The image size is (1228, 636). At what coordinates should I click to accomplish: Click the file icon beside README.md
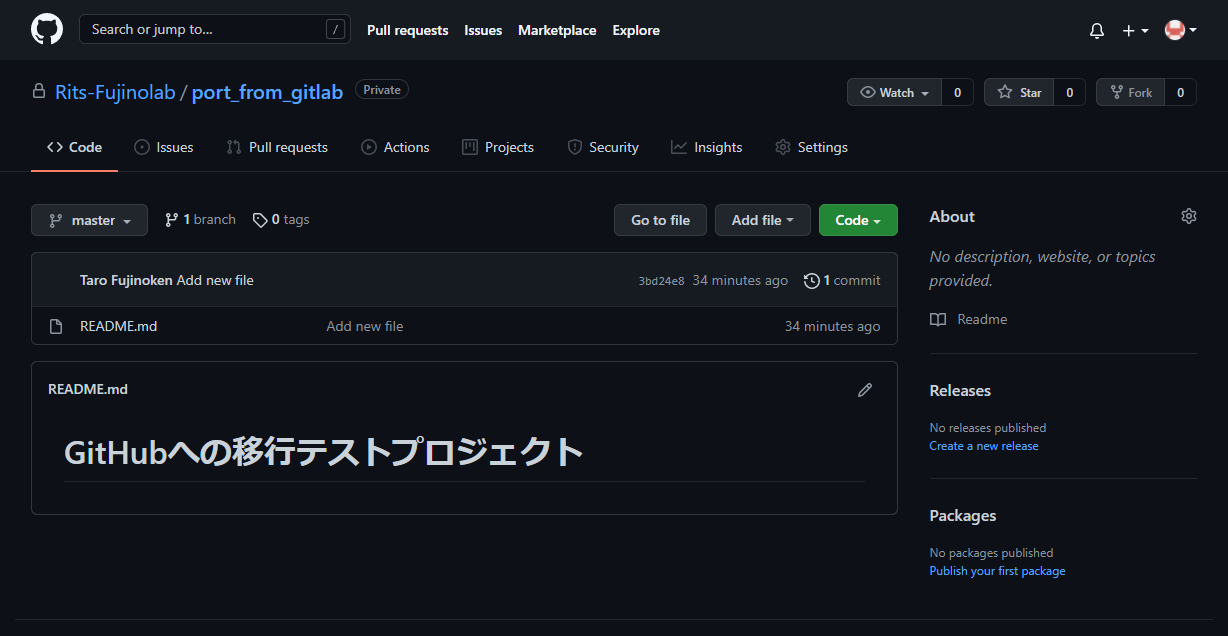[x=56, y=325]
